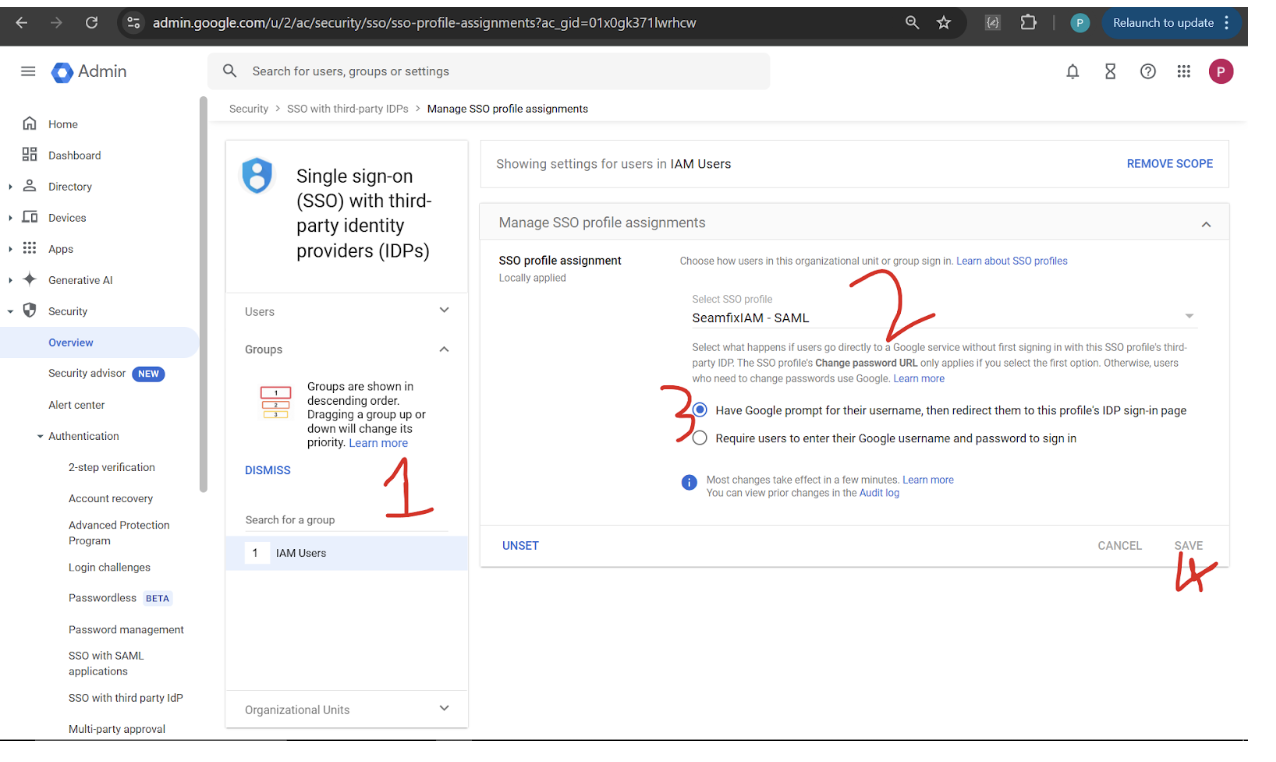The image size is (1276, 762).
Task: Click Learn more about group priority
Action: click(x=378, y=443)
